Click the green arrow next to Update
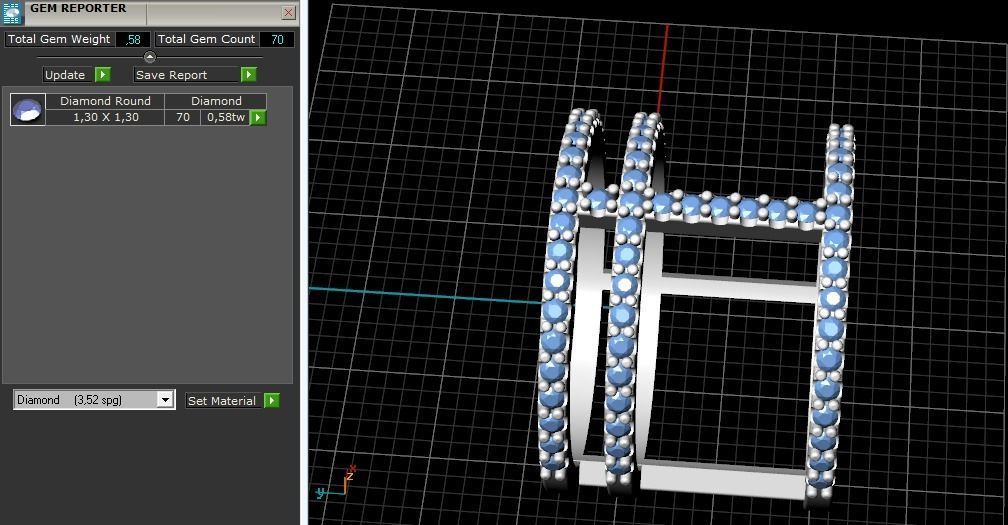This screenshot has width=1008, height=525. tap(103, 75)
